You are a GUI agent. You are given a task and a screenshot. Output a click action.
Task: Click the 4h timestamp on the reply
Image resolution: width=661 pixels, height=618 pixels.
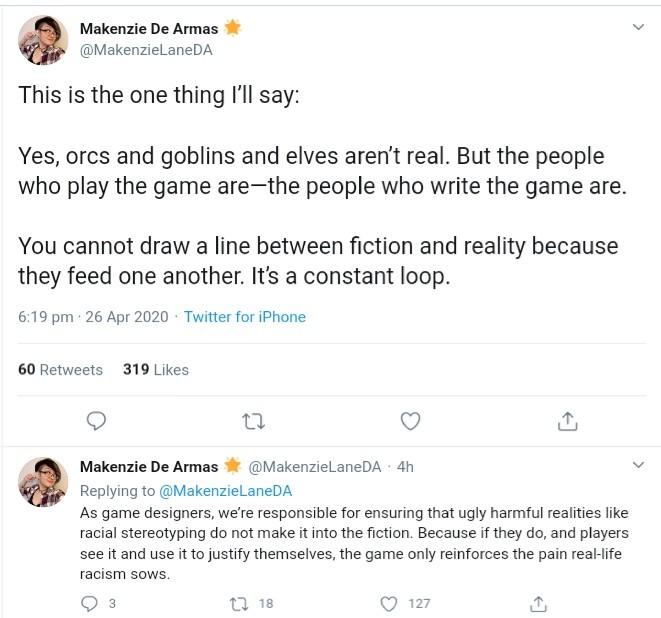(405, 467)
